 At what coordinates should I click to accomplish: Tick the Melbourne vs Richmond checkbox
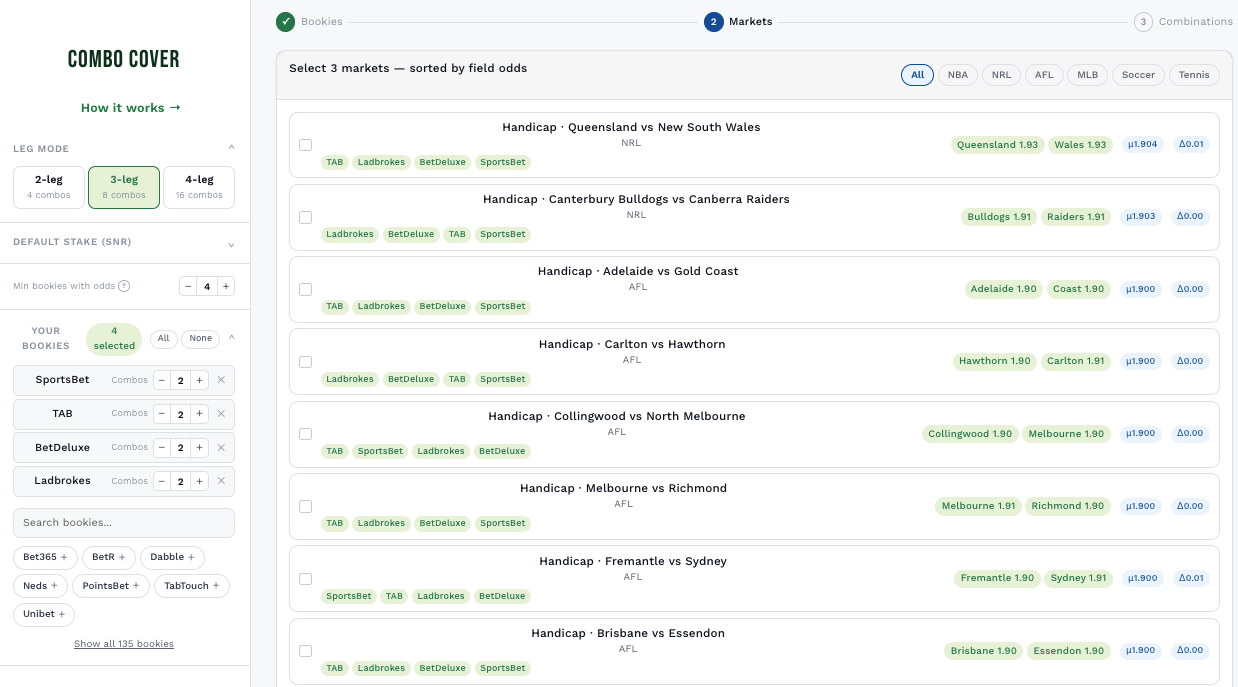(306, 506)
